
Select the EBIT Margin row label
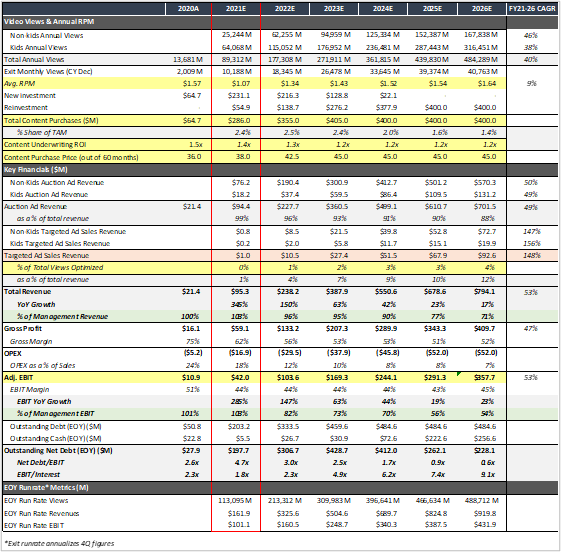pyautogui.click(x=29, y=389)
